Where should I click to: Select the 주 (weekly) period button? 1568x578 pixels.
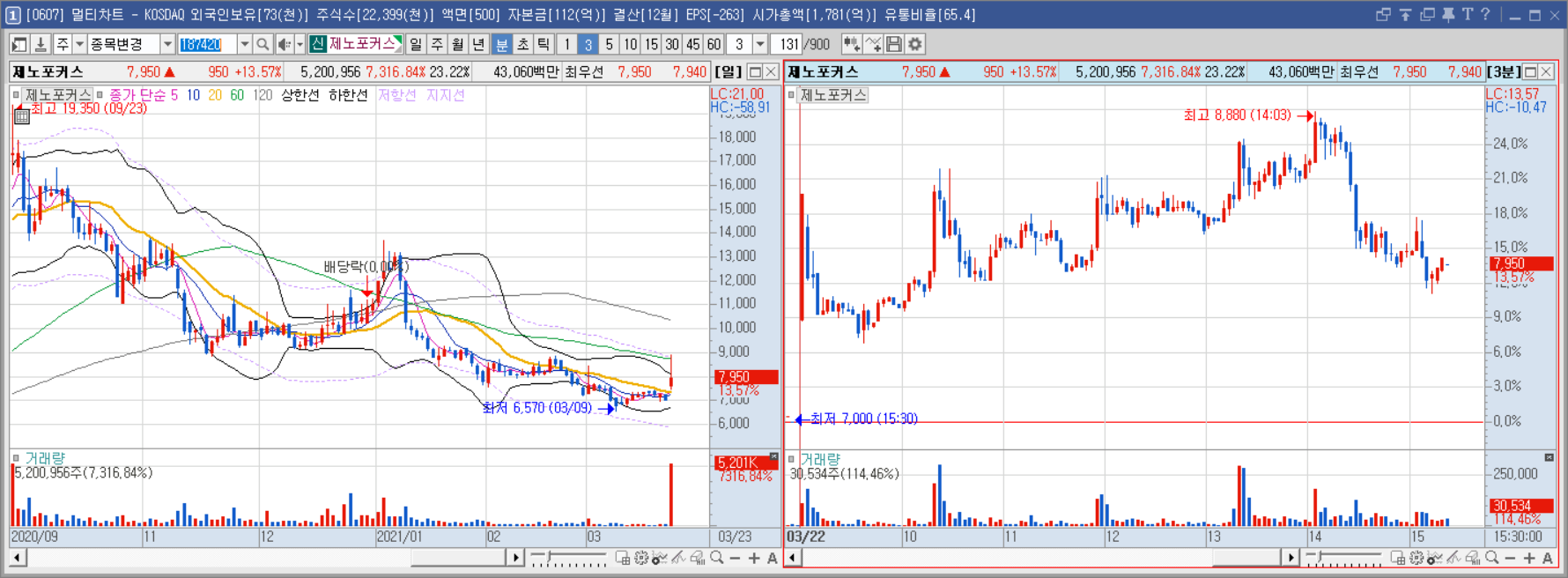click(x=437, y=44)
